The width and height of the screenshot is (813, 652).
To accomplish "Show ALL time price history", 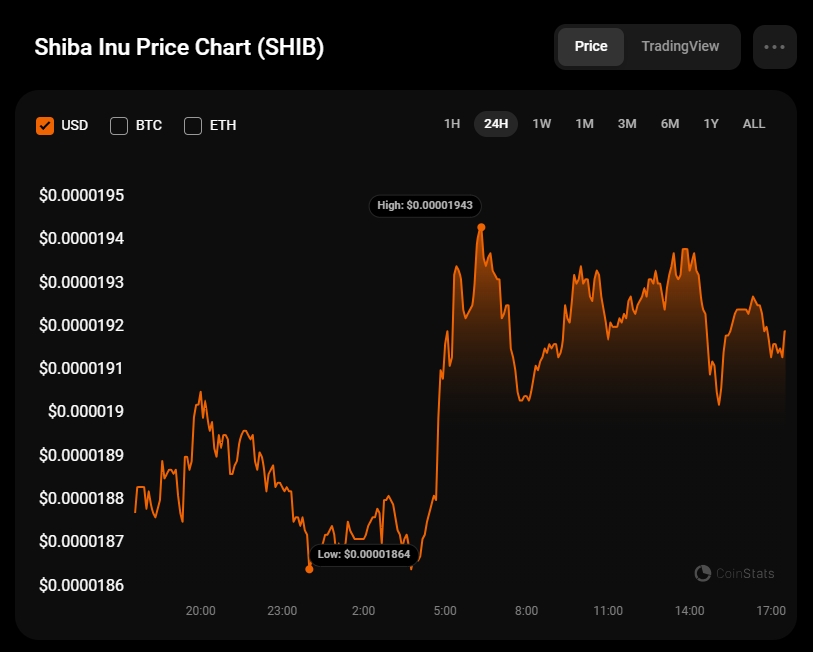I will (754, 124).
